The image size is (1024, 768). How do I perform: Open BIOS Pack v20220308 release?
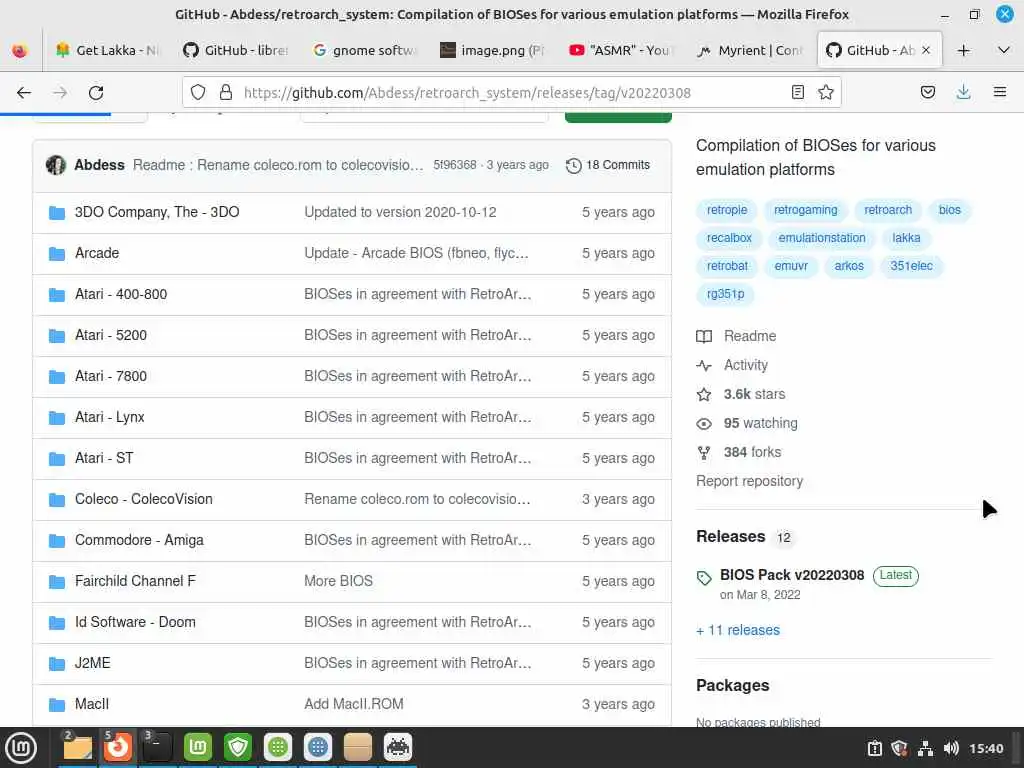click(x=792, y=575)
